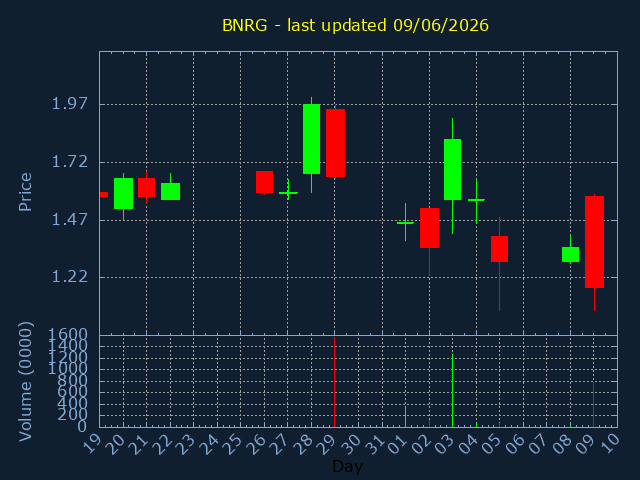Screen dimensions: 640x480
Task: Select the green doji candle on day 04
Action: tap(476, 200)
